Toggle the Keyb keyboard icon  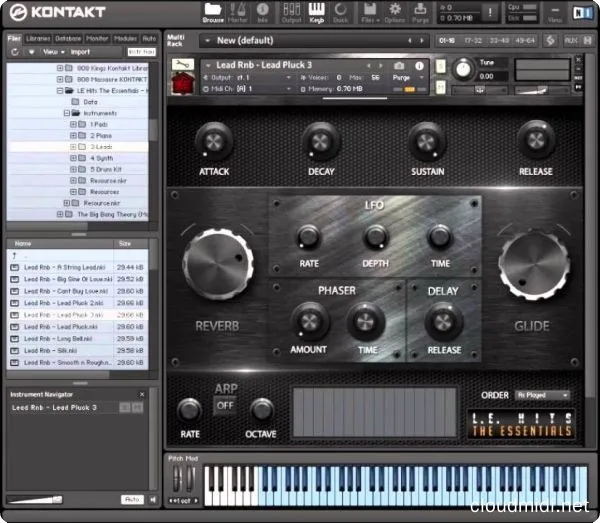(316, 13)
